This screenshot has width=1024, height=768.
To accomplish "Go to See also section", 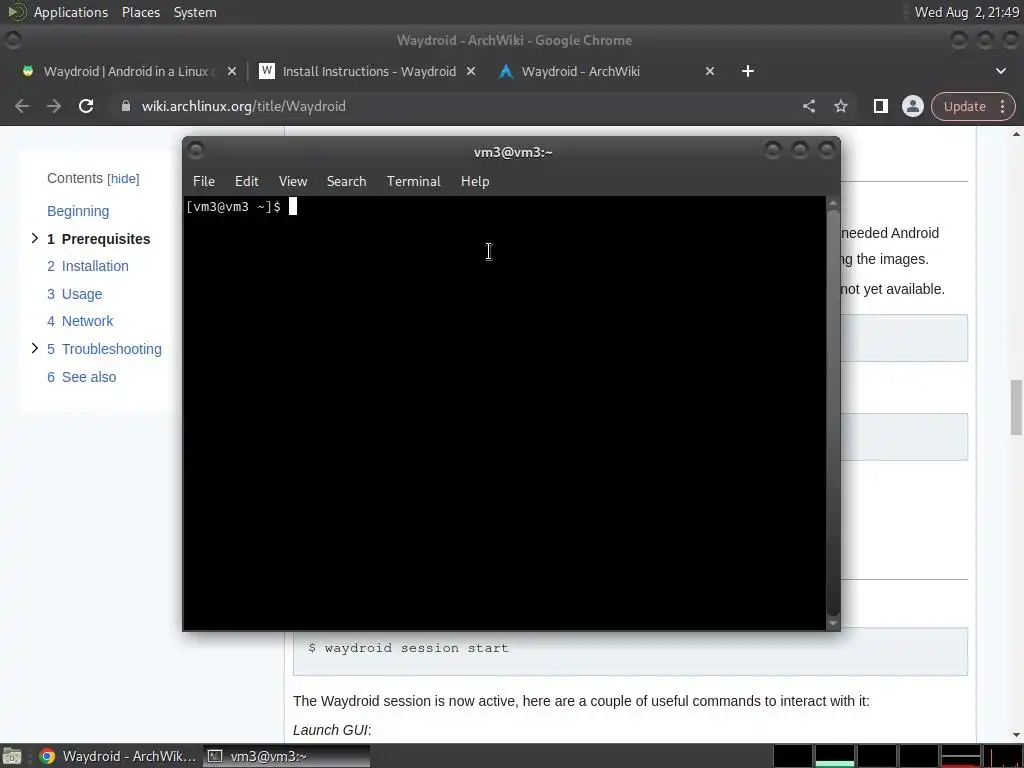I will pyautogui.click(x=82, y=377).
